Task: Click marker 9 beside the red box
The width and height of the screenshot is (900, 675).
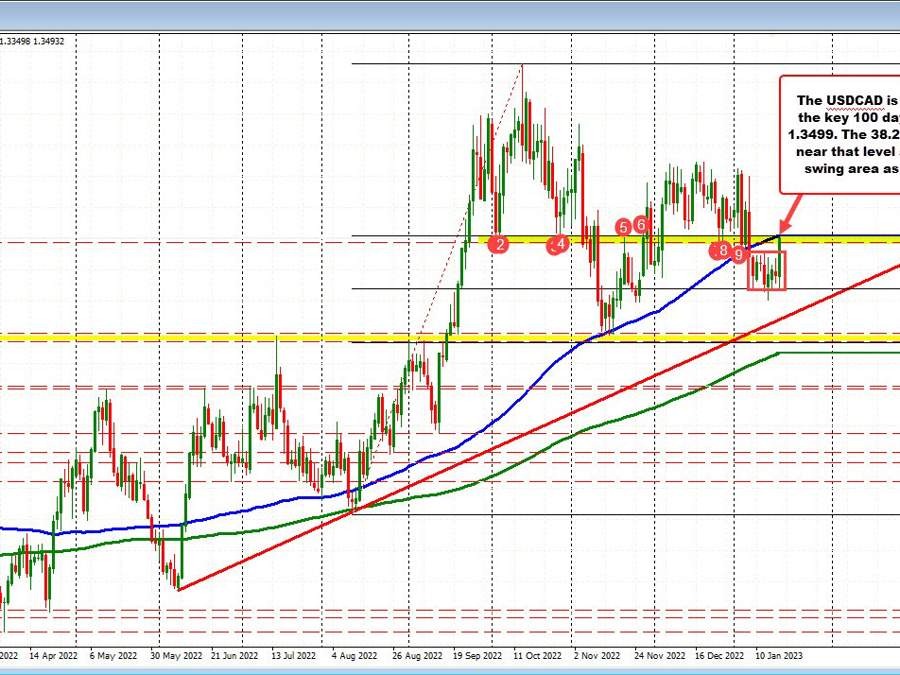Action: point(738,254)
